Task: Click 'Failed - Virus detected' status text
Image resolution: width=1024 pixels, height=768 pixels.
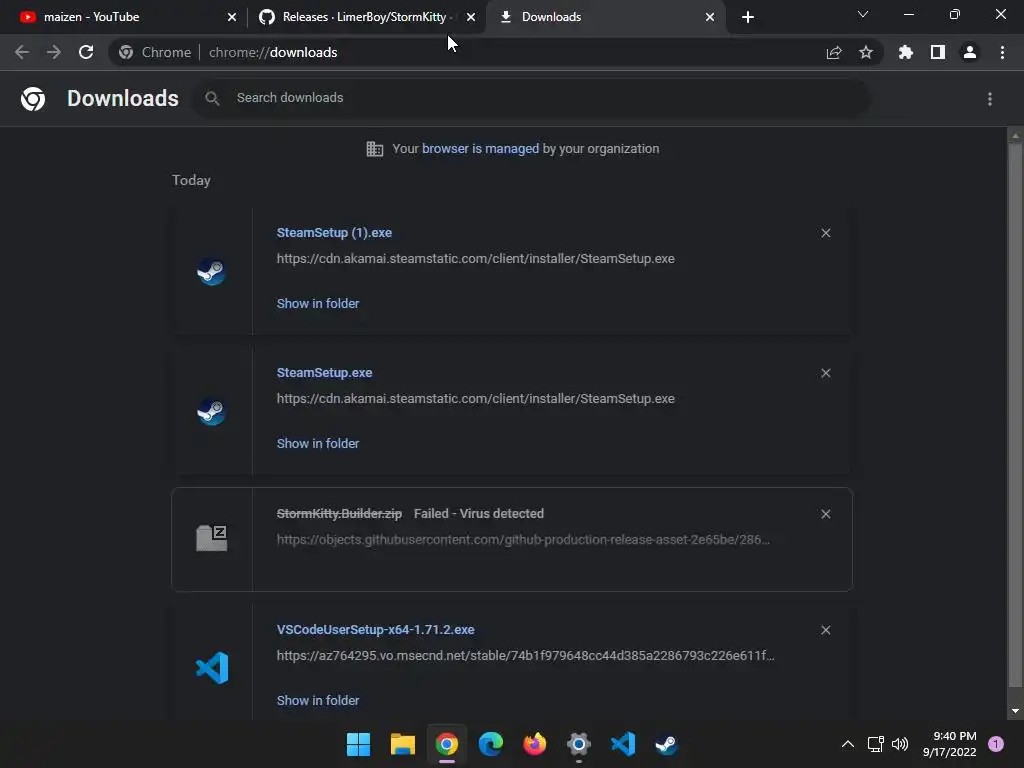Action: pos(479,513)
